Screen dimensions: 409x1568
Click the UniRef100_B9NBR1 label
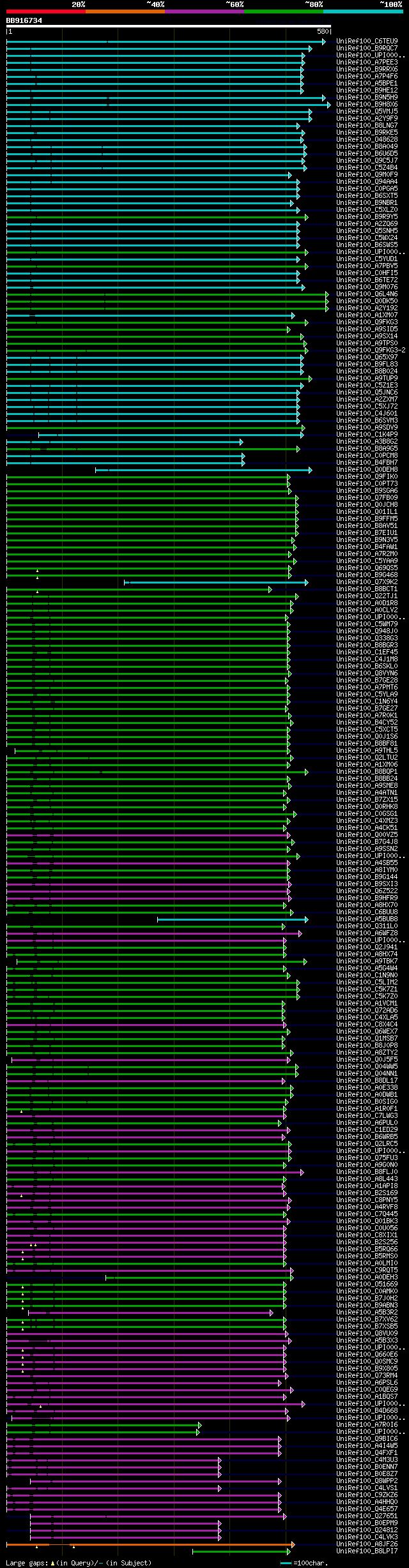click(367, 202)
